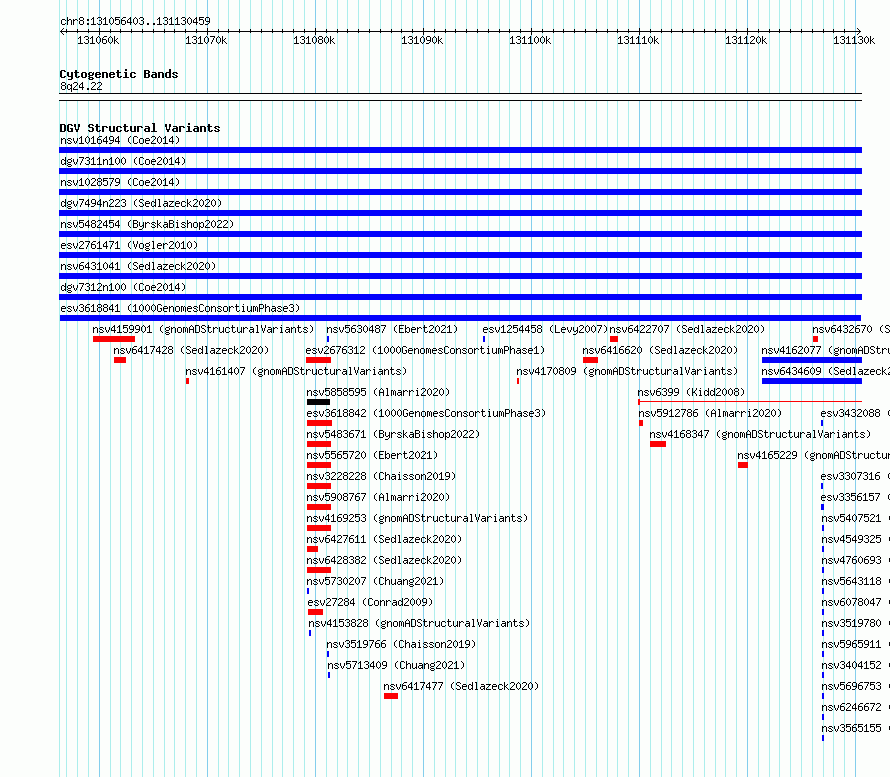Click nsv5565720 (Ebert2021) label
This screenshot has width=890, height=777.
pos(372,455)
